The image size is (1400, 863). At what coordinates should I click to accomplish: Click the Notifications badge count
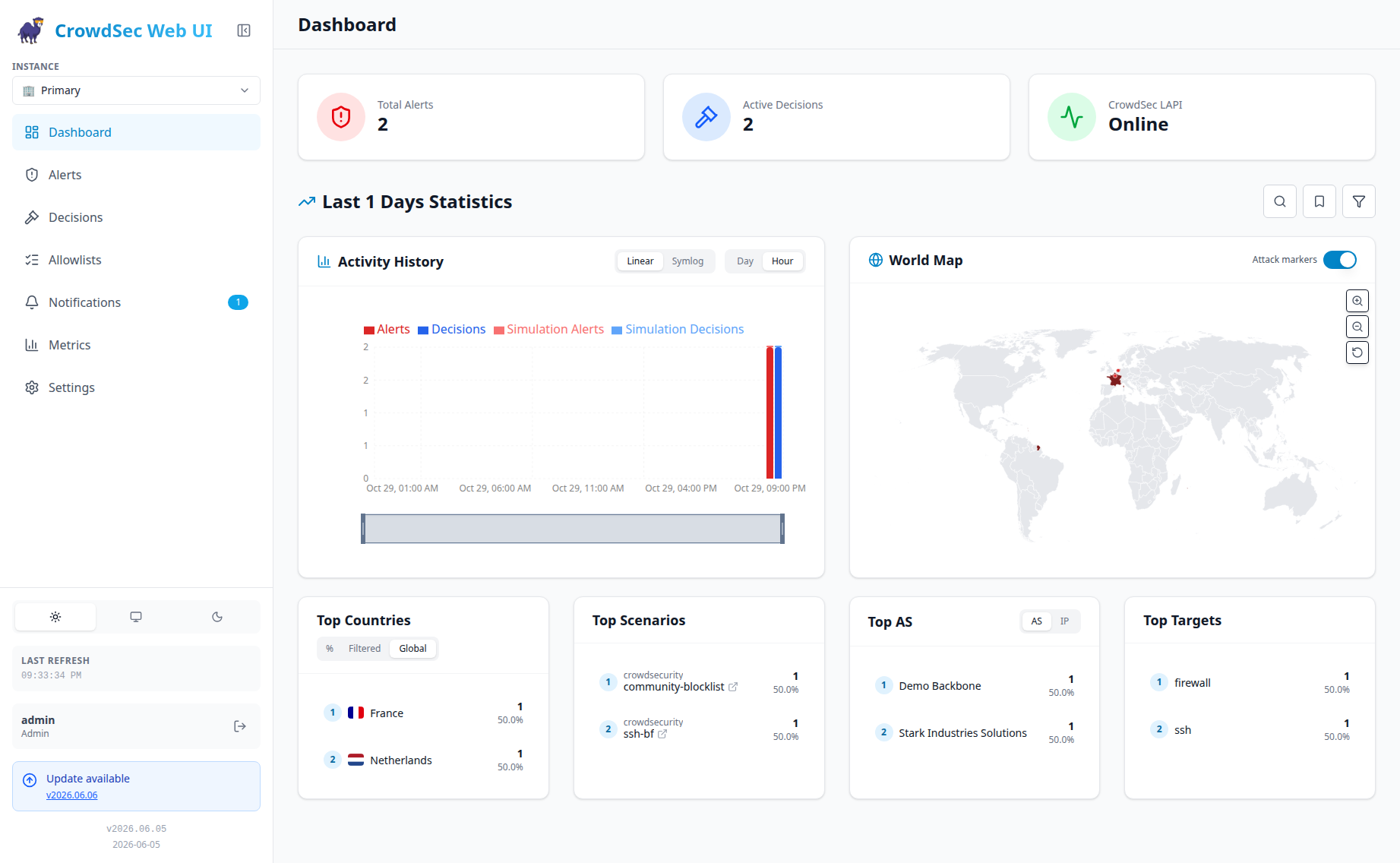(238, 302)
